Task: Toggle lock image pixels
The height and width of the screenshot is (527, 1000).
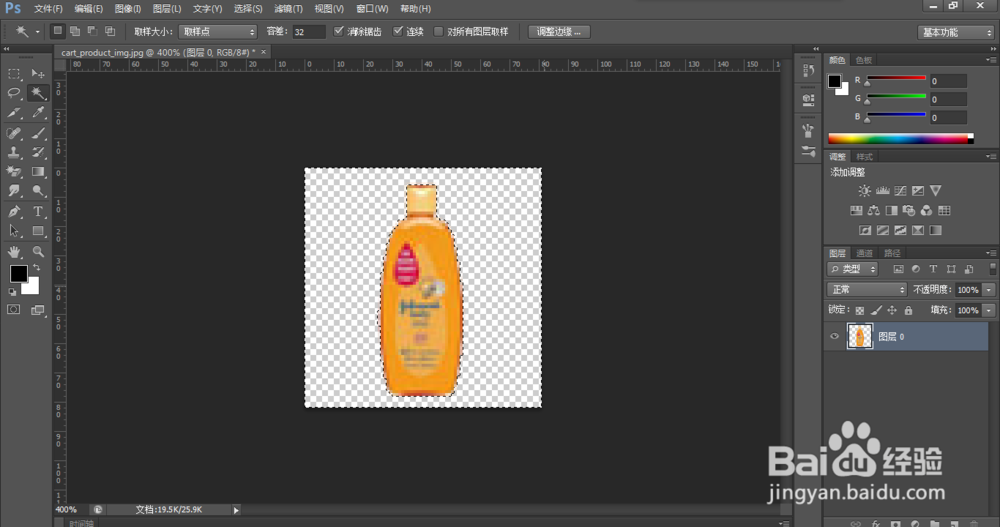Action: pos(876,310)
